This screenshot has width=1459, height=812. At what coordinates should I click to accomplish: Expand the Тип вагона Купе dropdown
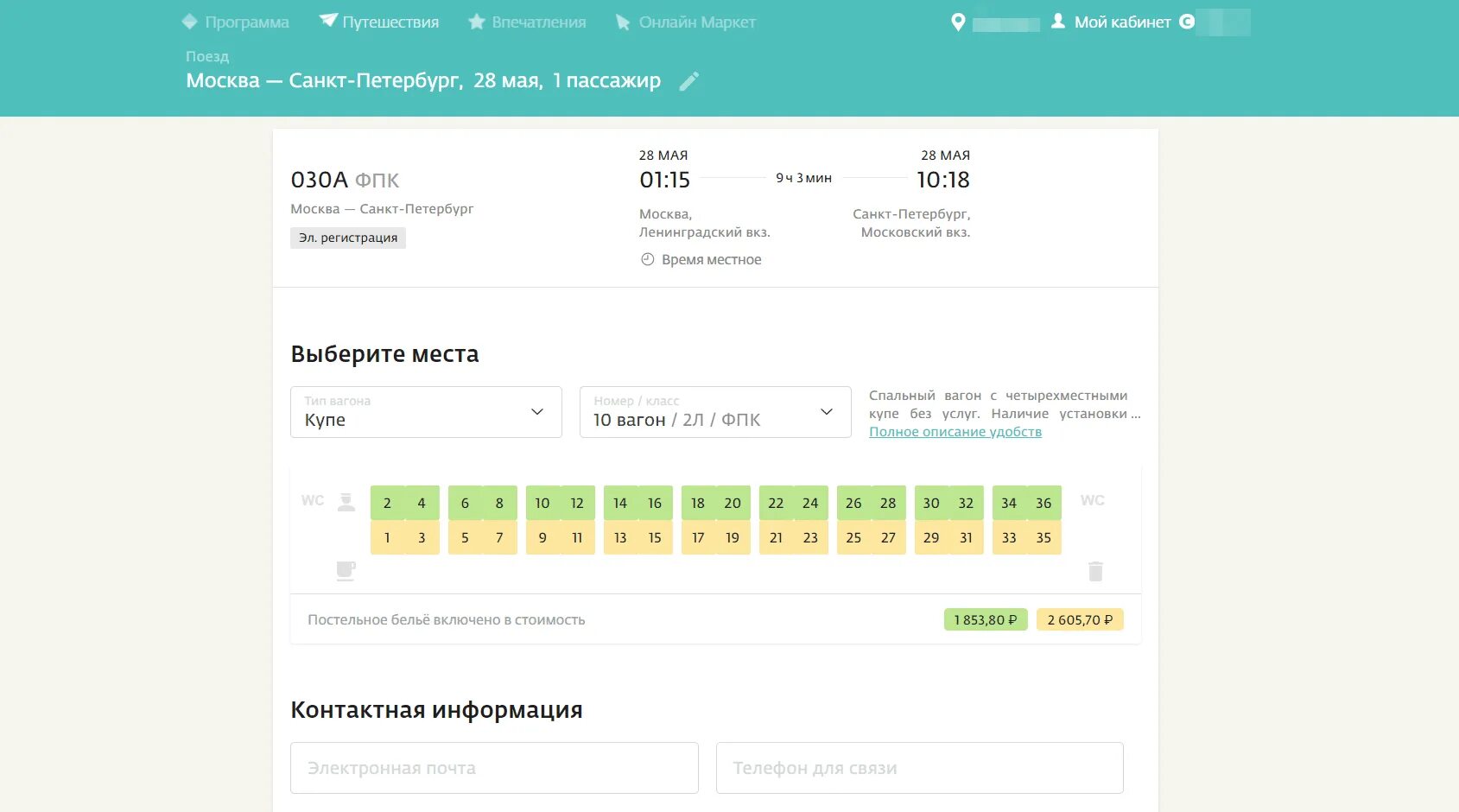[426, 412]
